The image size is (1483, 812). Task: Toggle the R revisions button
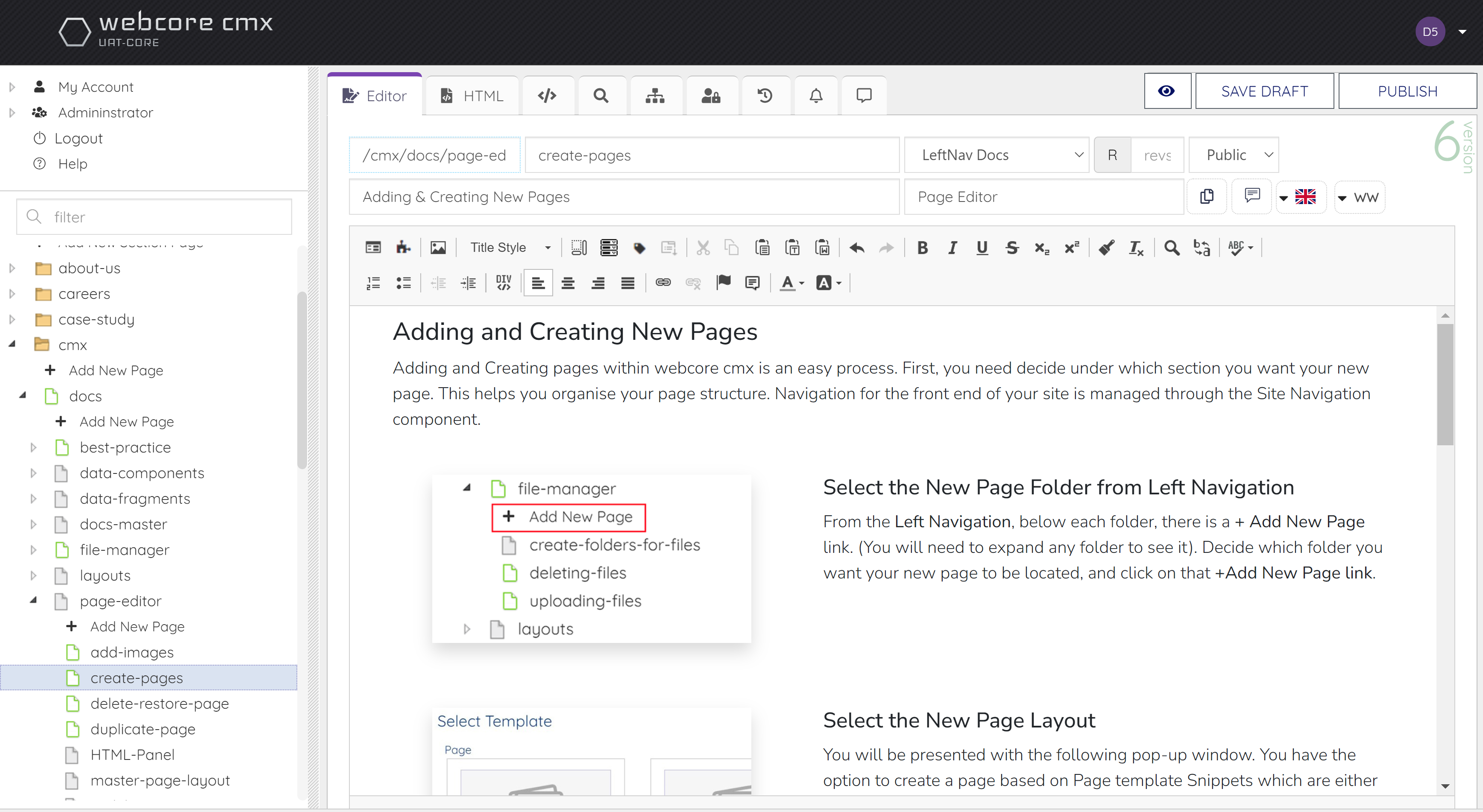(x=1112, y=155)
